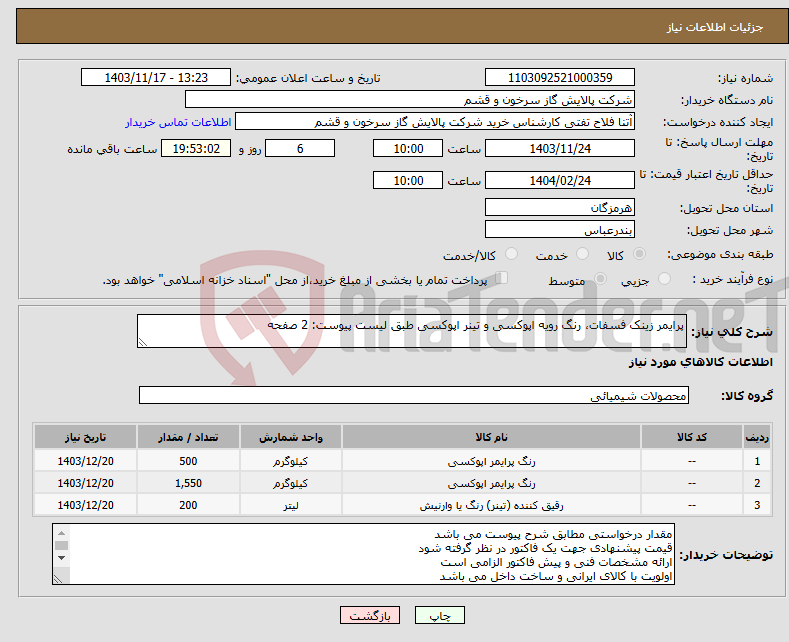Screen dimensions: 789x642
Task: Click the remaining days field showing 6
Action: [x=300, y=148]
